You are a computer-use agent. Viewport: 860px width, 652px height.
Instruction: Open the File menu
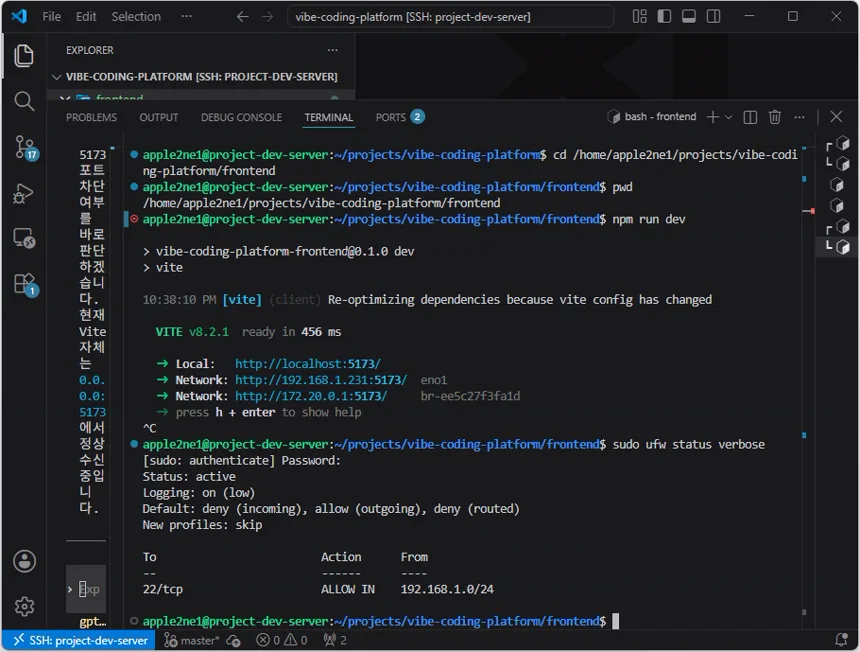pyautogui.click(x=52, y=16)
